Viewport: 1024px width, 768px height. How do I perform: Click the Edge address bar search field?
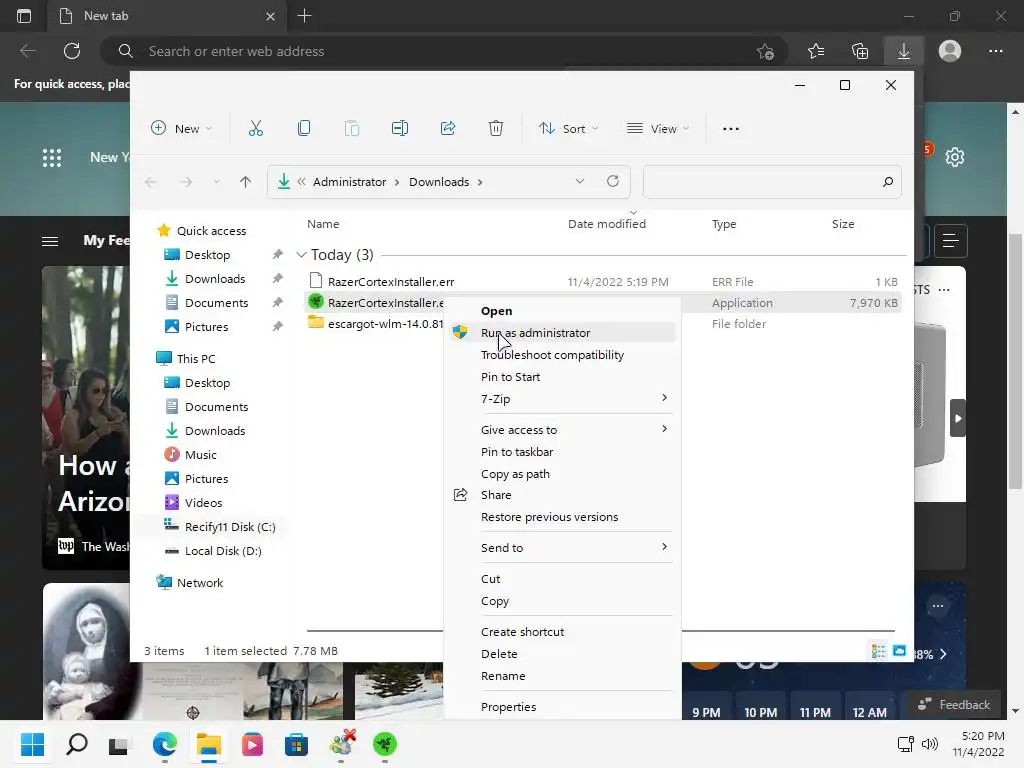pos(444,51)
